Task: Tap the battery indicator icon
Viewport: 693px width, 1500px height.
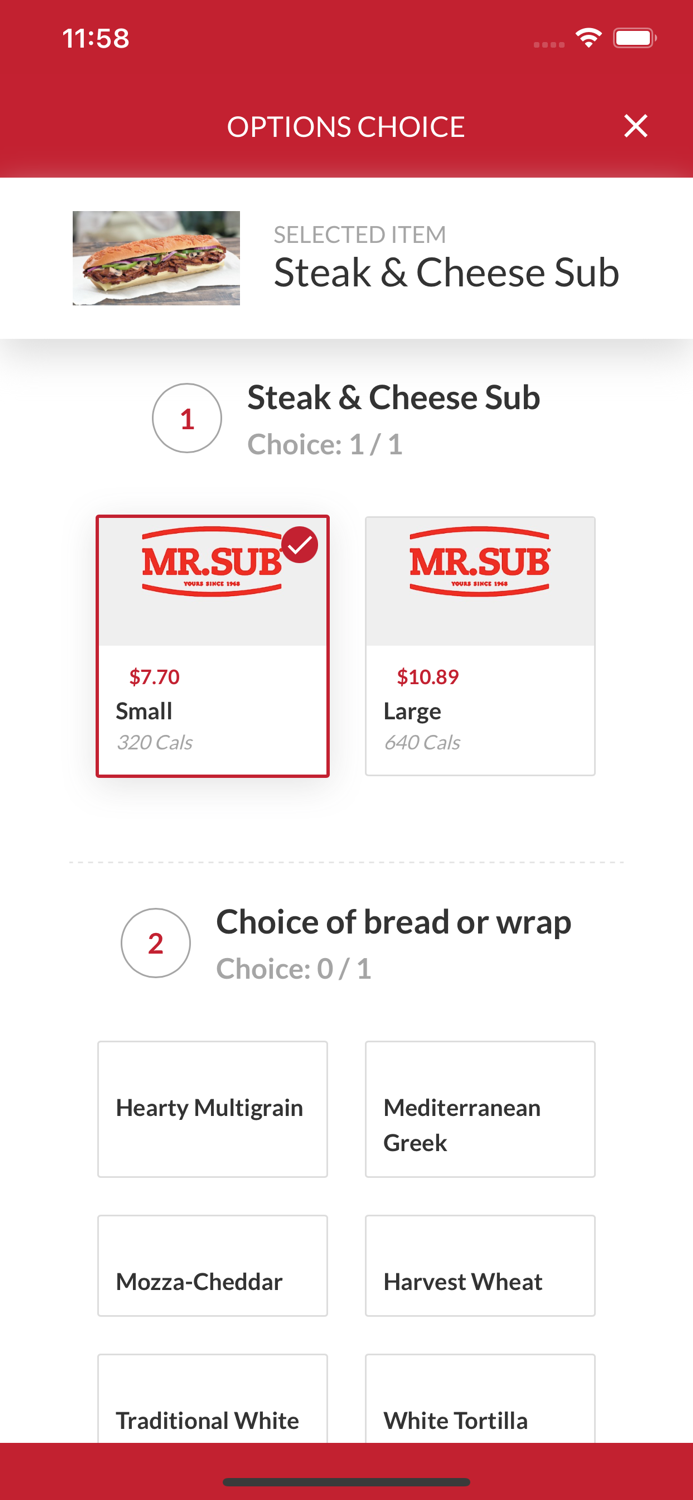Action: tap(632, 36)
